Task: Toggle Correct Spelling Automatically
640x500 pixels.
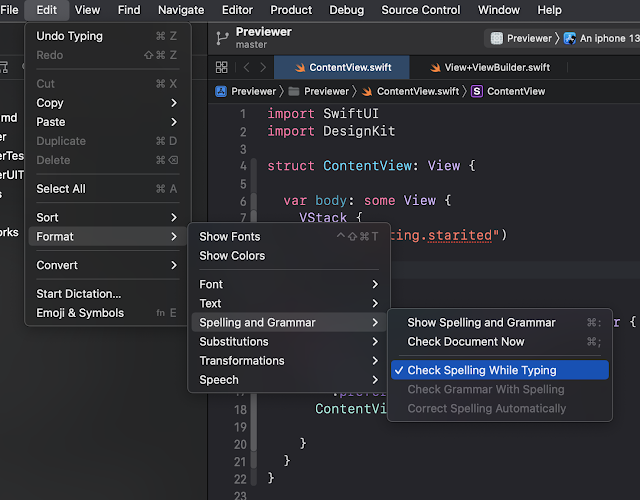Action: [500, 409]
